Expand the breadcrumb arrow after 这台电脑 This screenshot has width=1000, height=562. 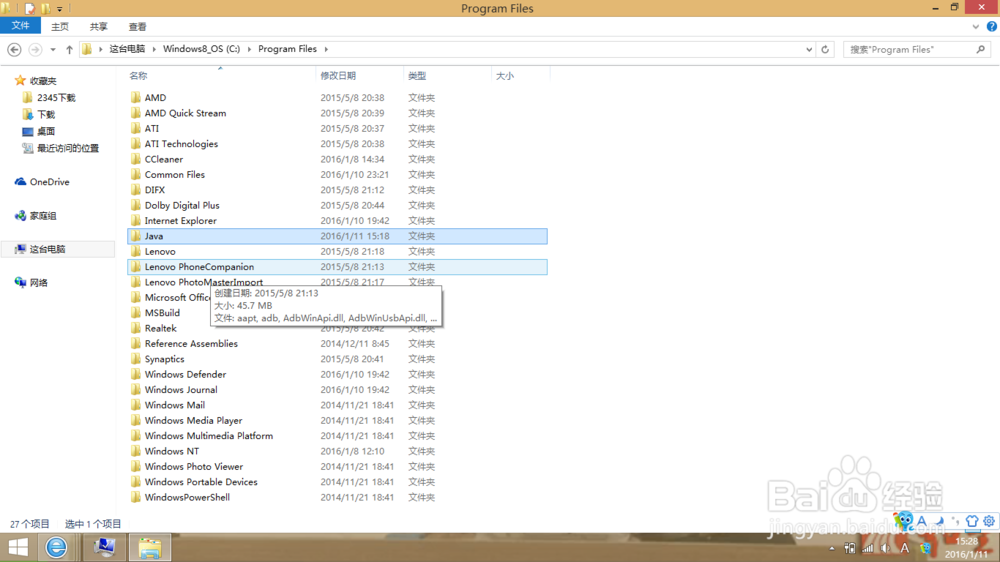point(154,49)
